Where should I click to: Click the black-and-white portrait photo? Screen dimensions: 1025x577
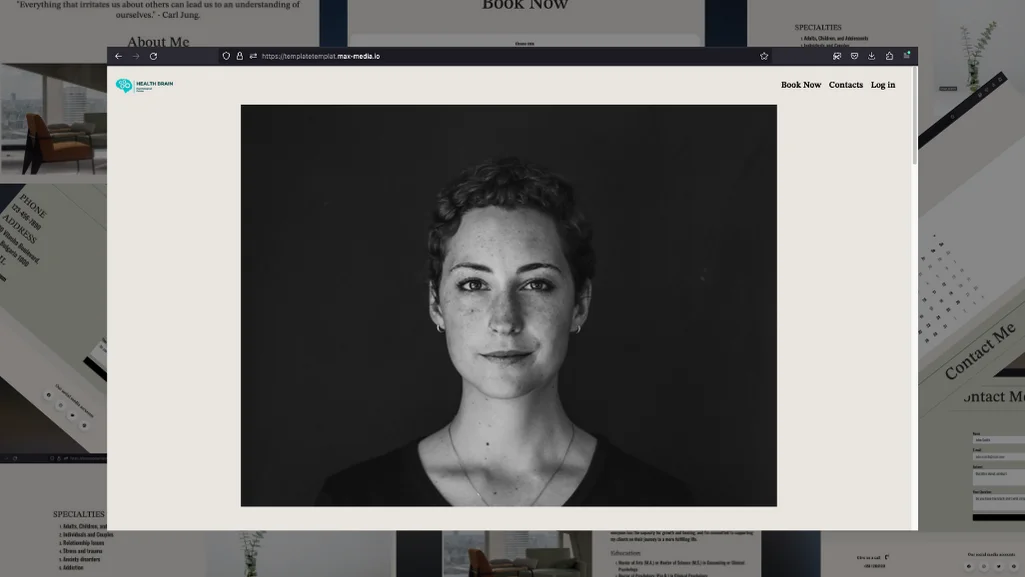click(x=508, y=305)
